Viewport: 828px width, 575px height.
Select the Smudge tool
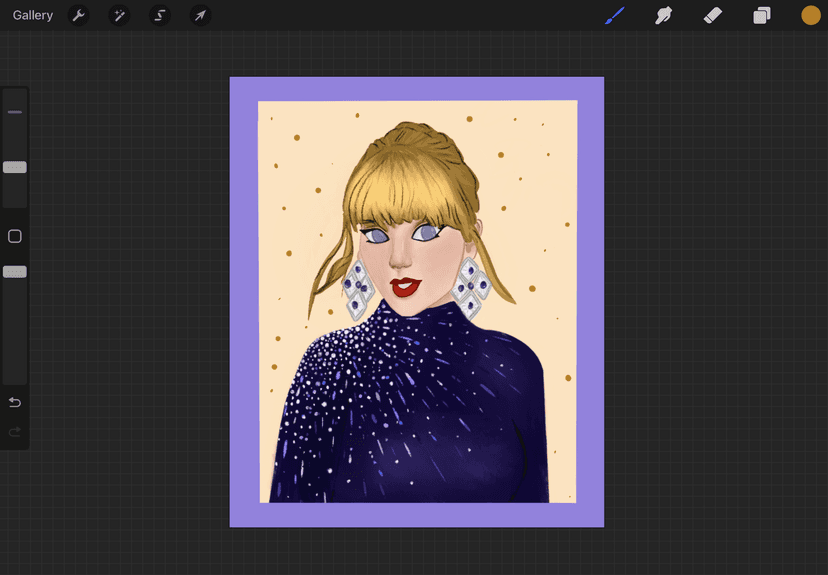tap(663, 15)
